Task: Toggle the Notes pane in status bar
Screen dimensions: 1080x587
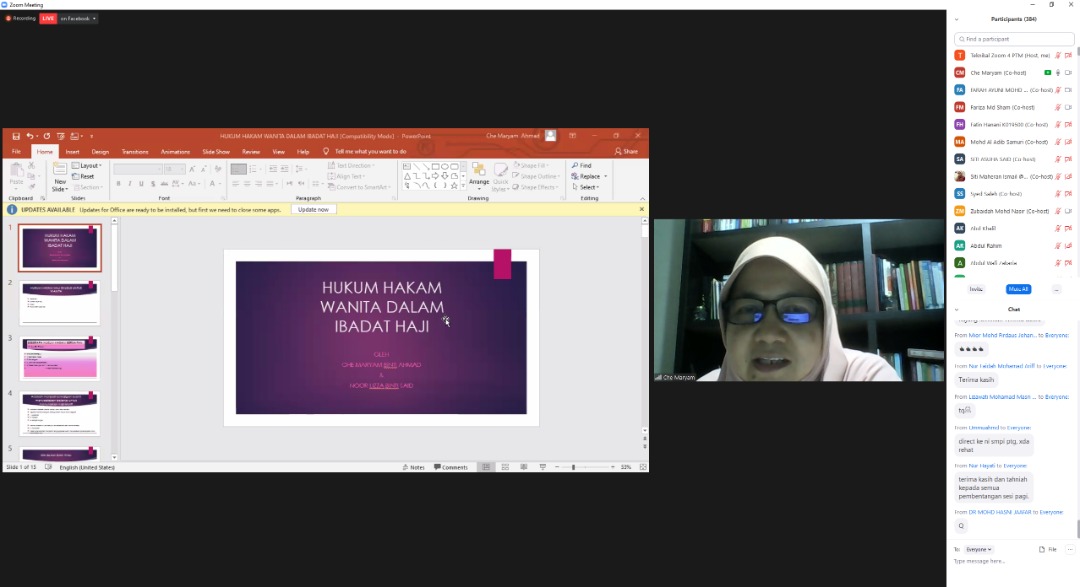Action: pos(413,467)
